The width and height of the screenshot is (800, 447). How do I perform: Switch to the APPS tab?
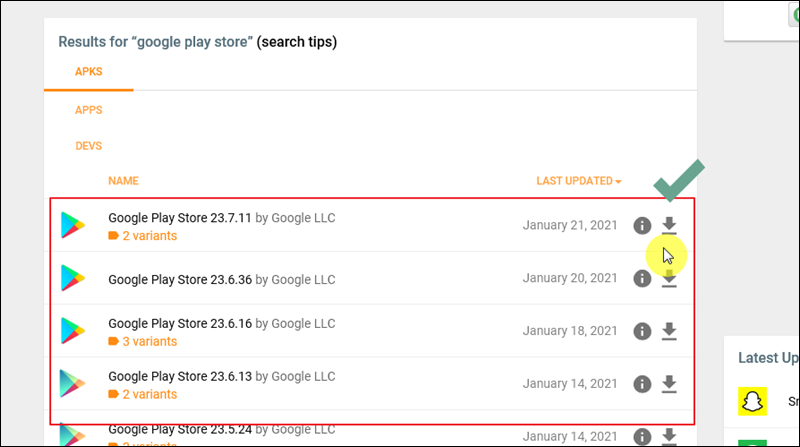89,110
